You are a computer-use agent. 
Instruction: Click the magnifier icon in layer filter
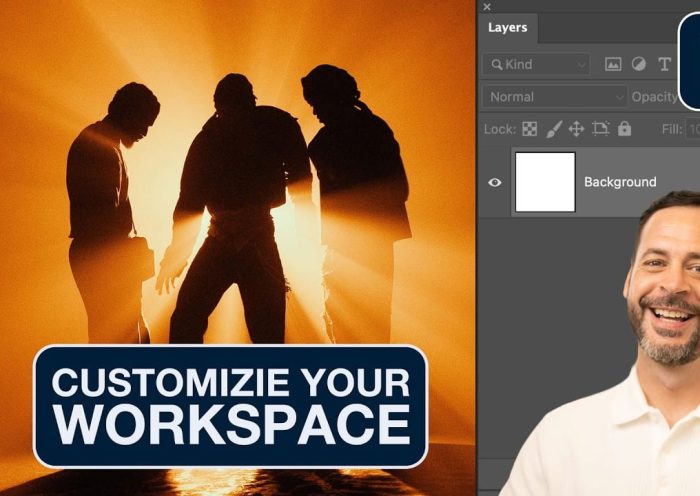pyautogui.click(x=493, y=65)
